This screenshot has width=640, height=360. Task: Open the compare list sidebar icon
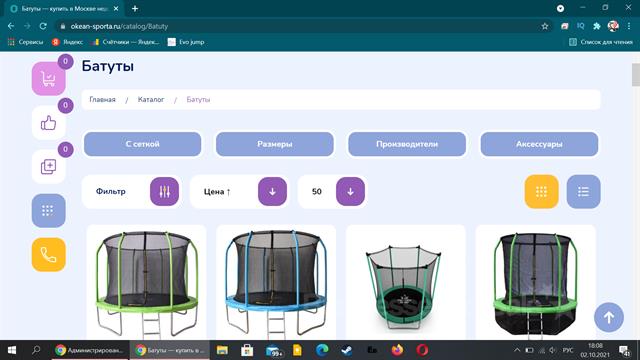pyautogui.click(x=49, y=167)
